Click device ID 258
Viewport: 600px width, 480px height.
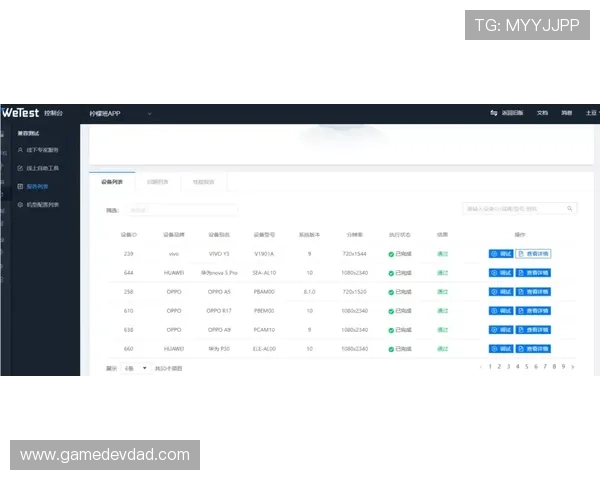pos(129,292)
